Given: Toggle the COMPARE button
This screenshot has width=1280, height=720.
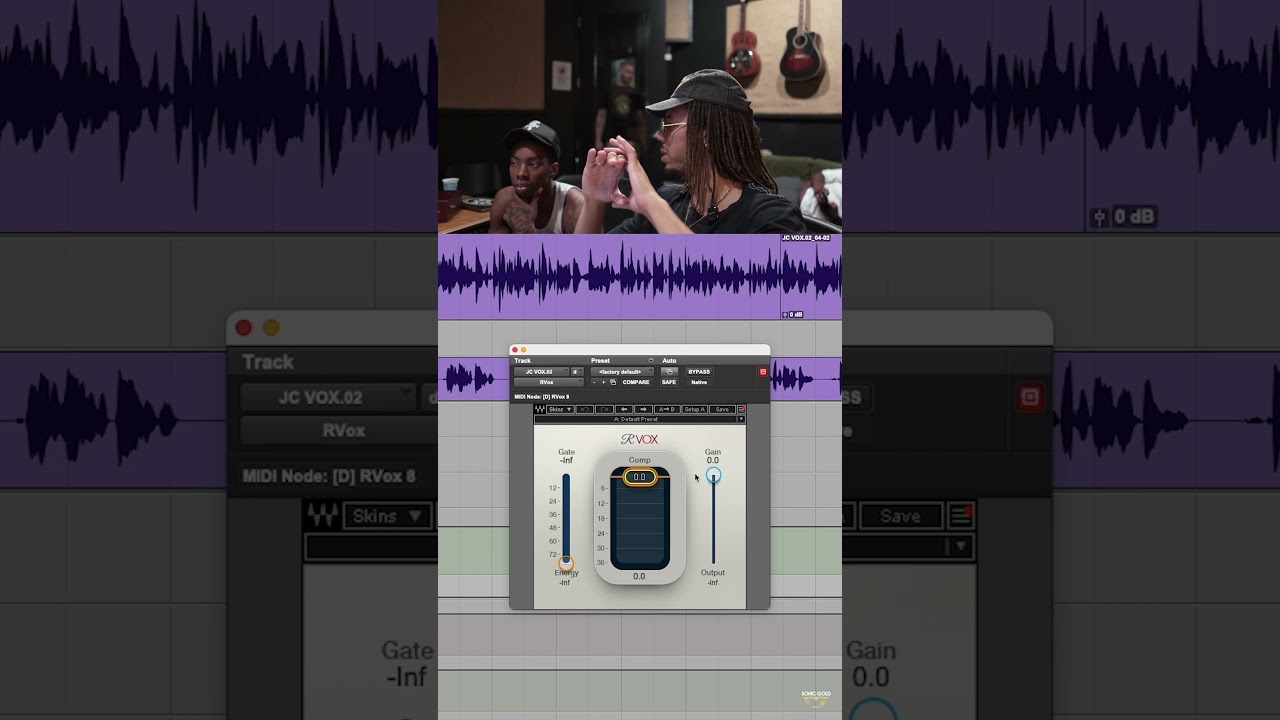Looking at the screenshot, I should pos(636,382).
